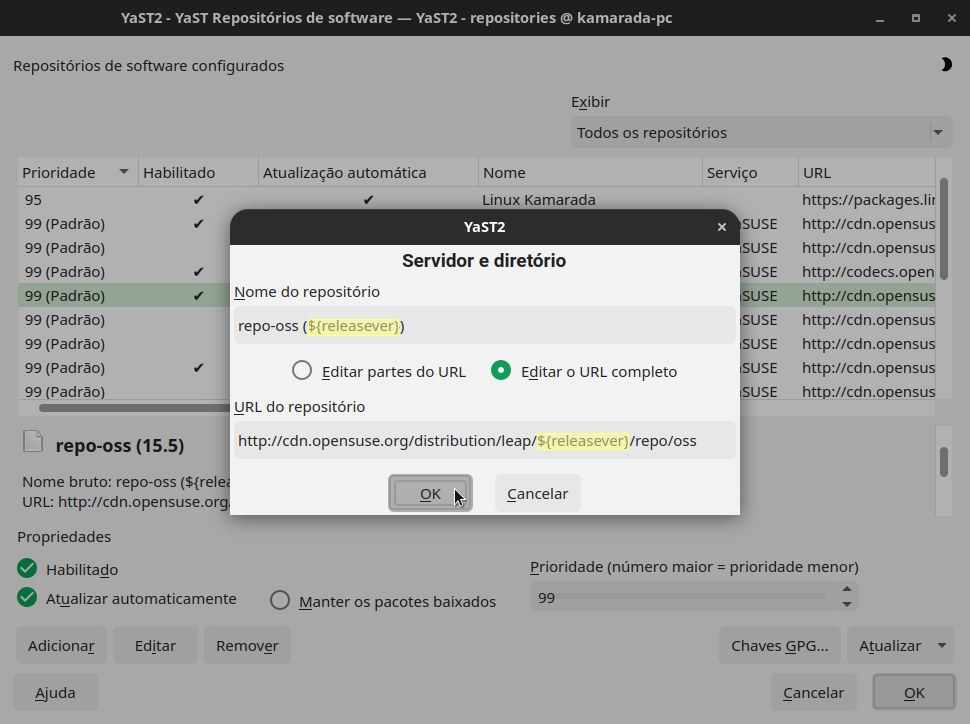Image resolution: width=970 pixels, height=724 pixels.
Task: Click the details panel vertical scrollbar
Action: click(943, 462)
